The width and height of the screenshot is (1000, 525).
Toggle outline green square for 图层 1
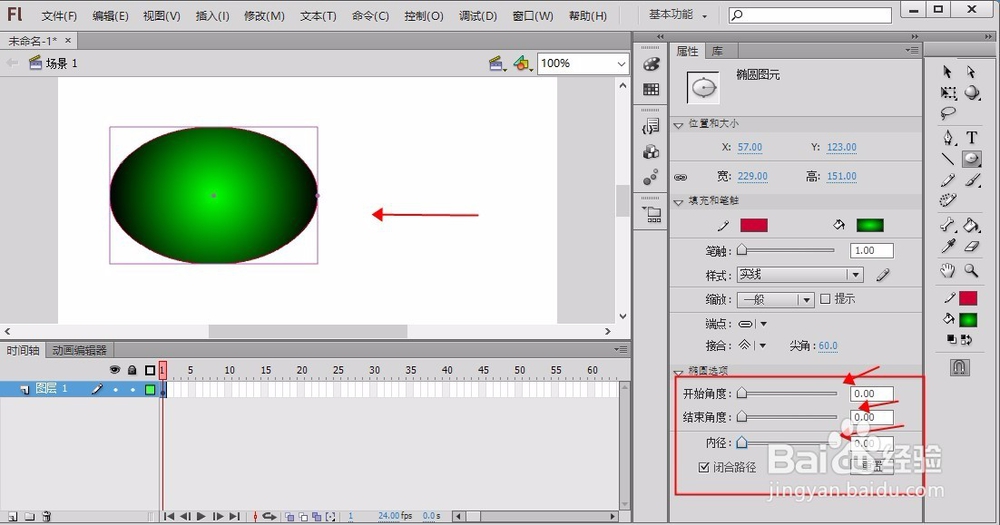(150, 389)
